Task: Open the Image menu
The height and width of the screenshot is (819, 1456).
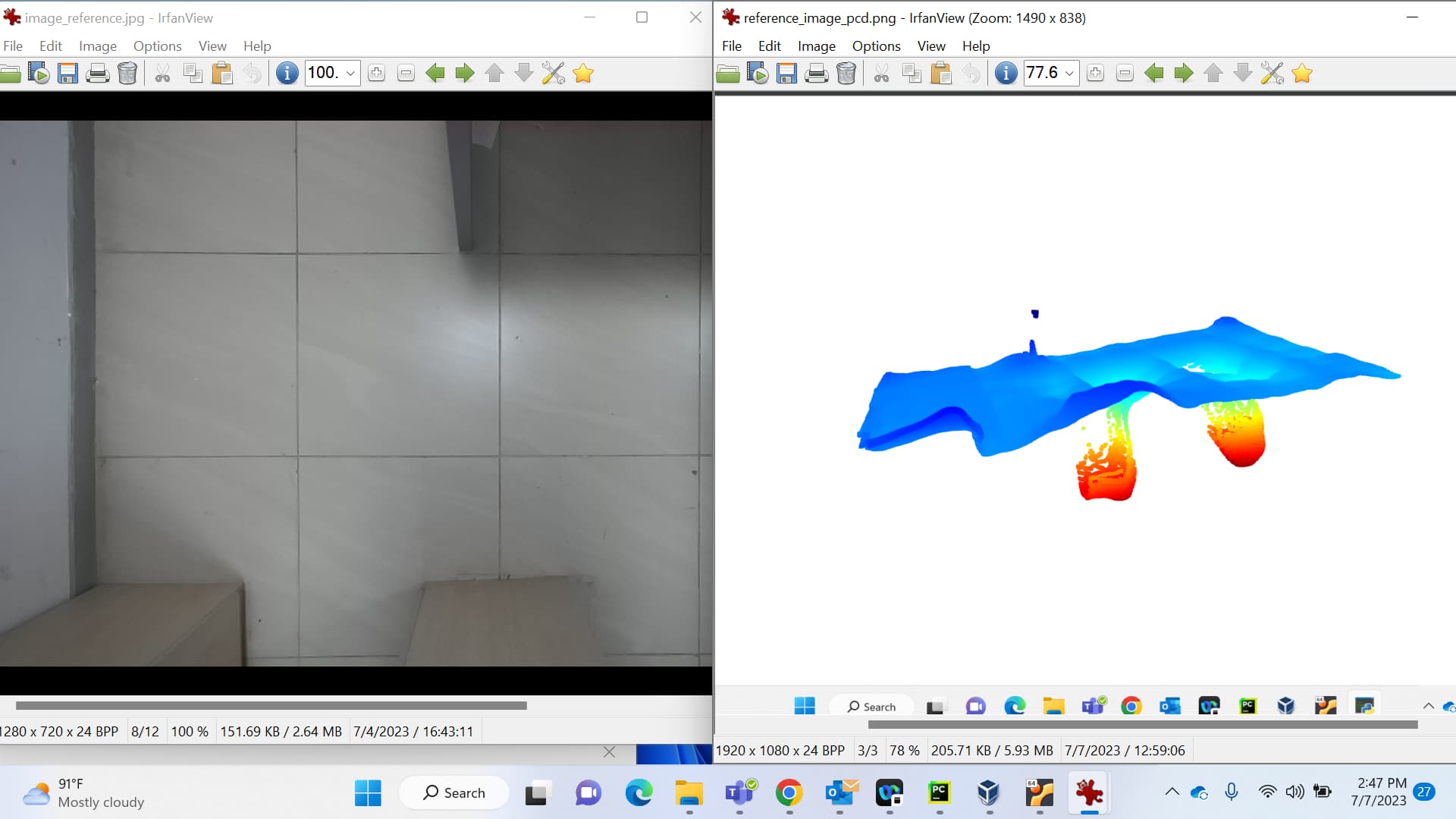Action: (98, 45)
